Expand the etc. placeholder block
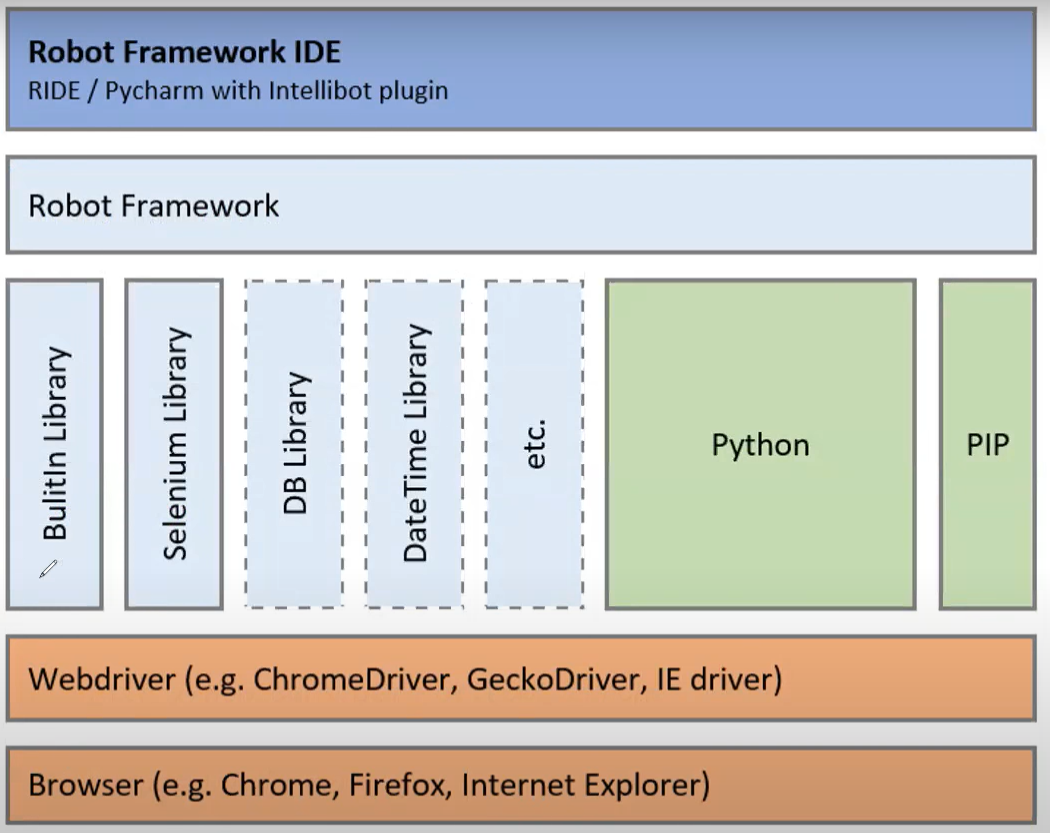The height and width of the screenshot is (833, 1050). pyautogui.click(x=534, y=444)
